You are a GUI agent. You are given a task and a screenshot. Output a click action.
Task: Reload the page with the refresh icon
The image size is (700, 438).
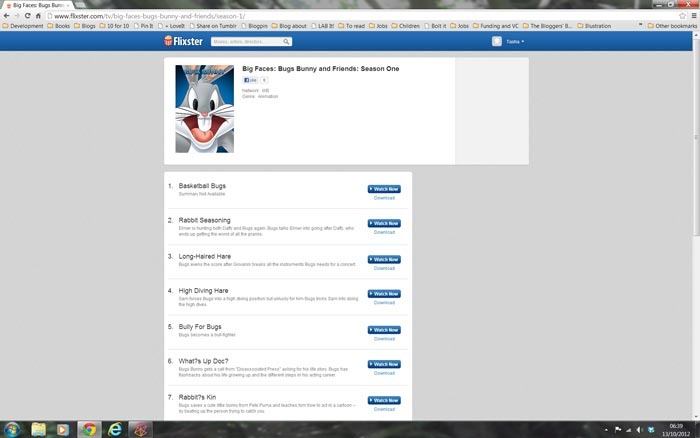point(27,16)
